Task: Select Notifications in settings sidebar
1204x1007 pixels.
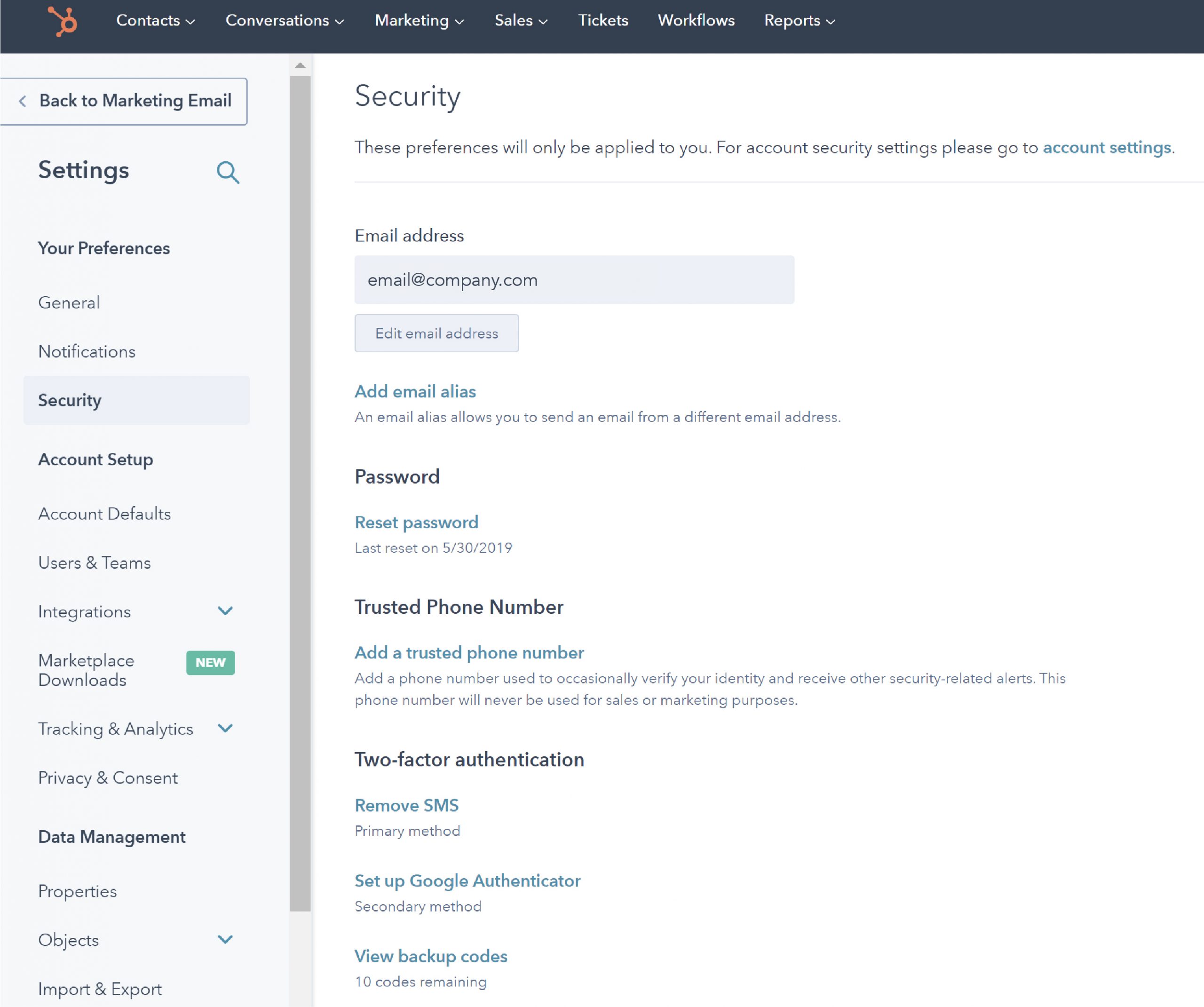Action: [x=87, y=351]
